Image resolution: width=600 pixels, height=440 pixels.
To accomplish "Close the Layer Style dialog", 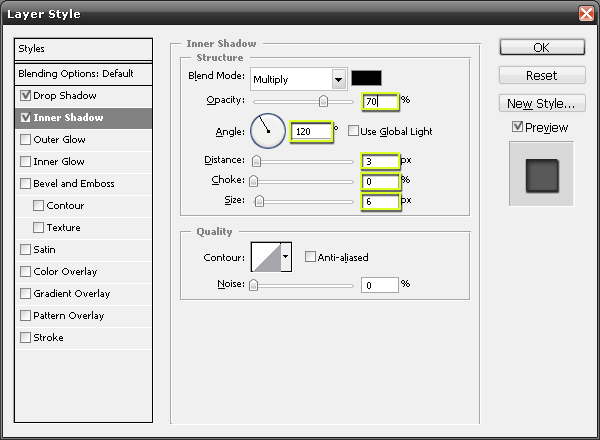I will coord(586,14).
